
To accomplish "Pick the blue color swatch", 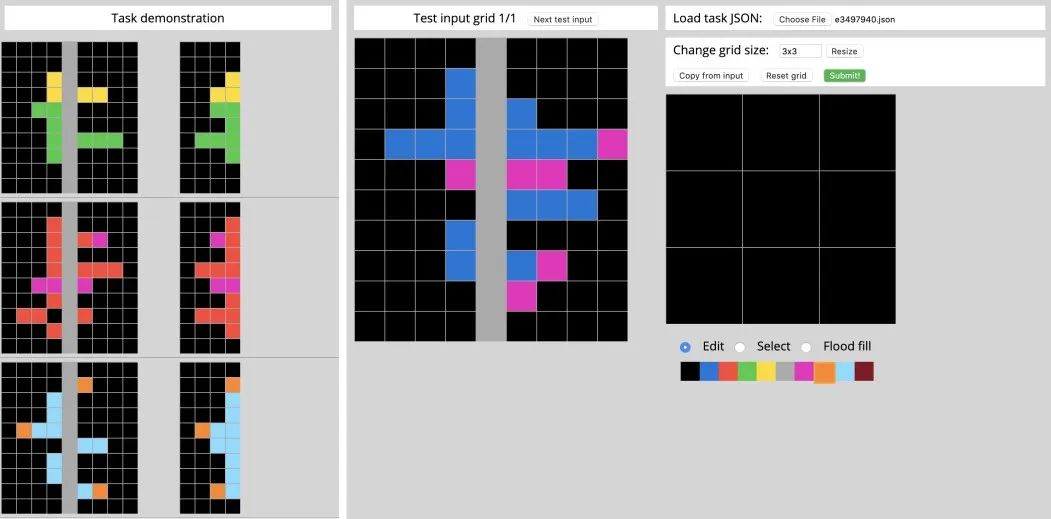I will (x=709, y=371).
